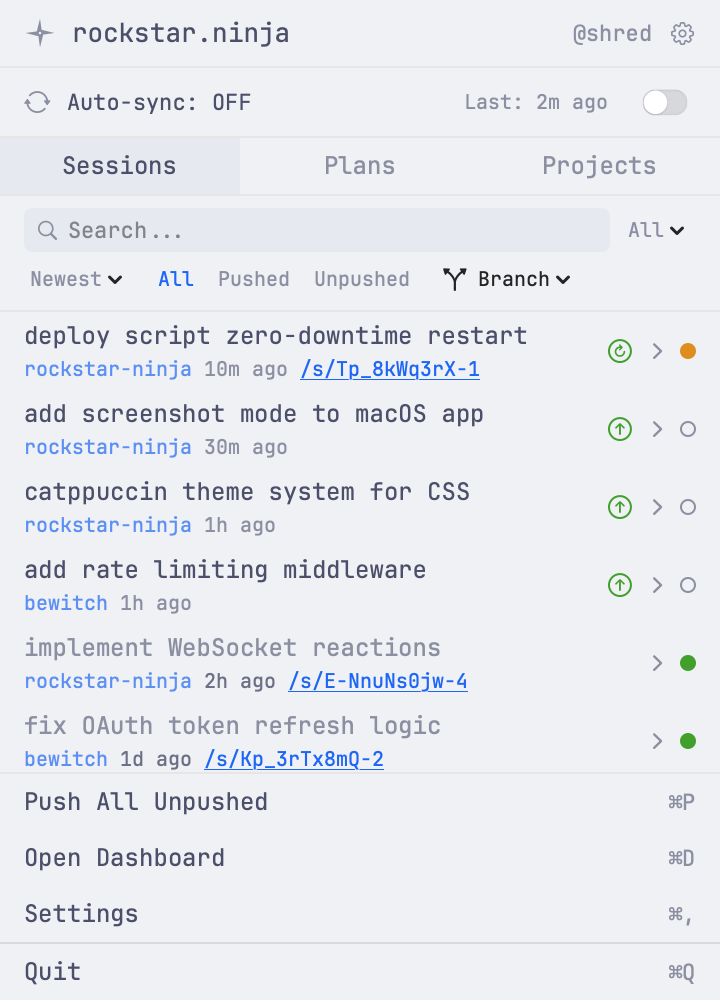Open the settings gear in the header
The image size is (720, 1000).
point(682,33)
